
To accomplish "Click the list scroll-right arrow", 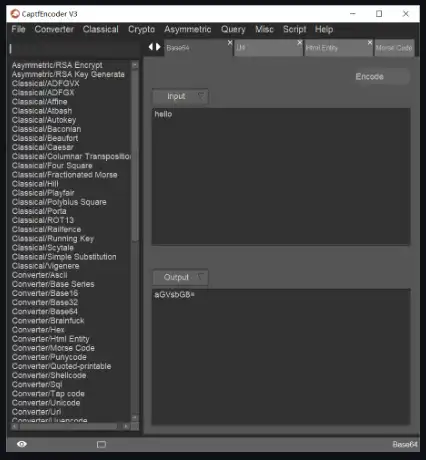I will [x=126, y=426].
